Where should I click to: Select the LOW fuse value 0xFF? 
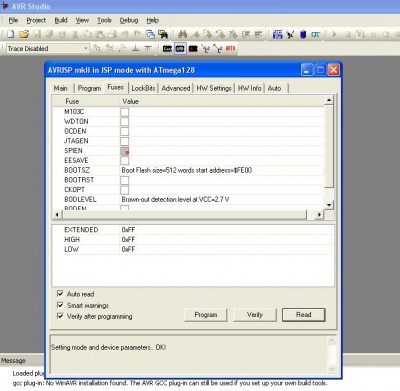coord(128,249)
